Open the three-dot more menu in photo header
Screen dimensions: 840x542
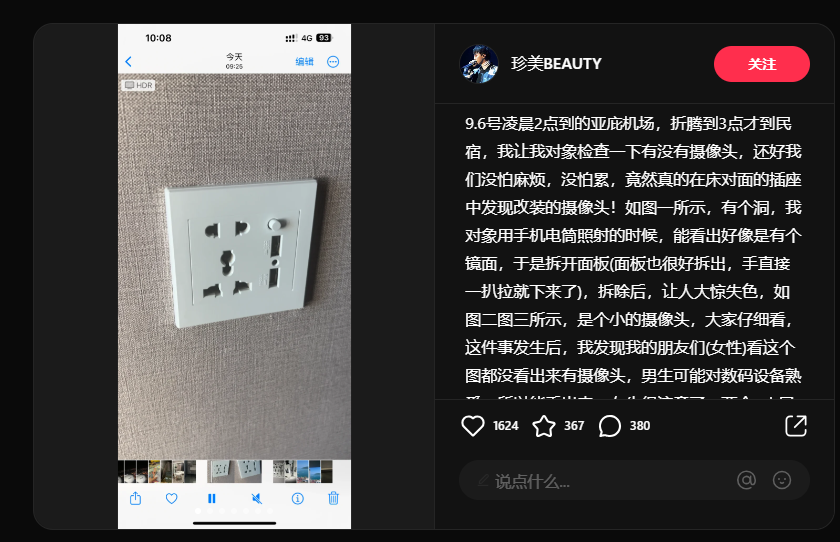coord(333,62)
